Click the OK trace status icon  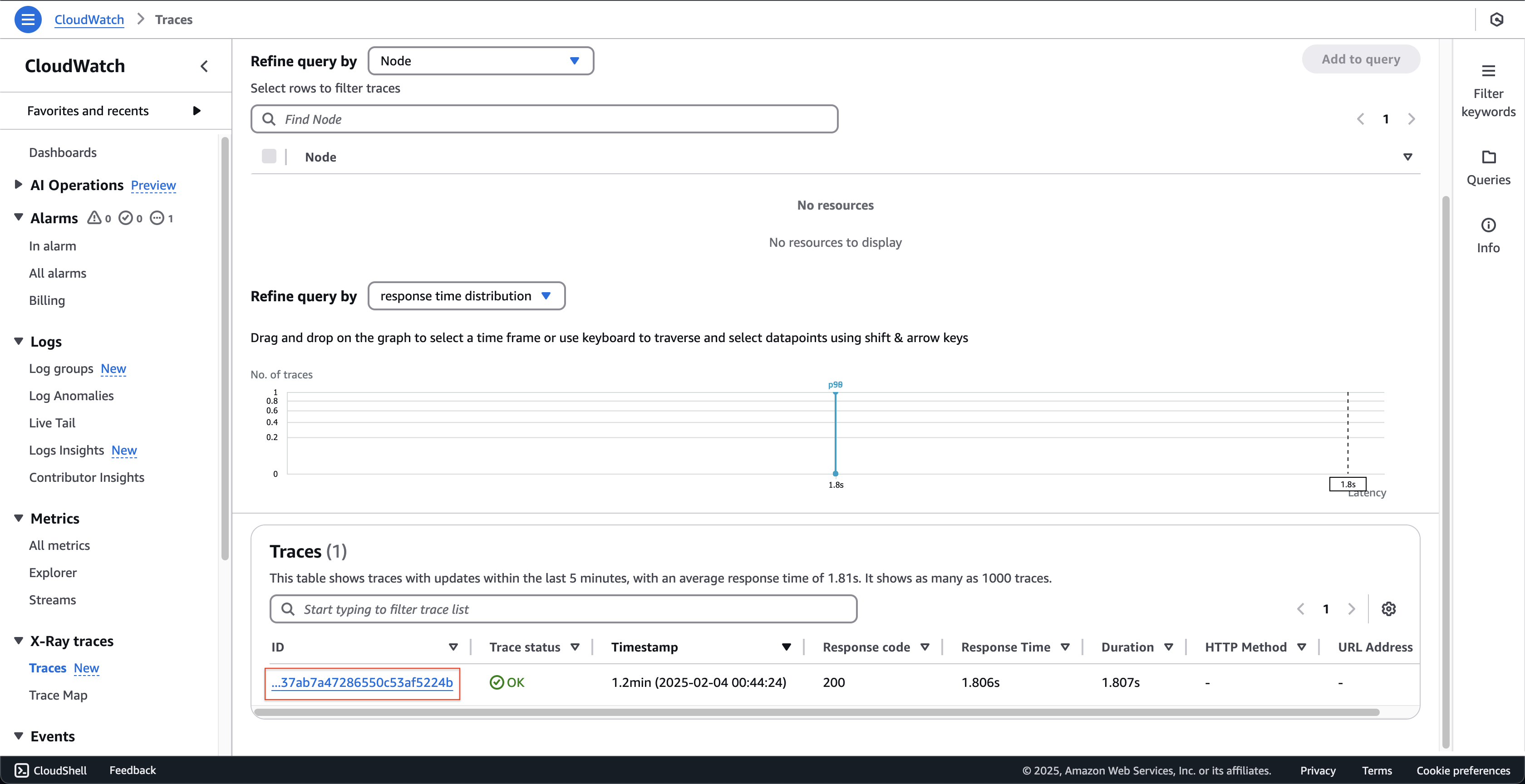pos(497,682)
